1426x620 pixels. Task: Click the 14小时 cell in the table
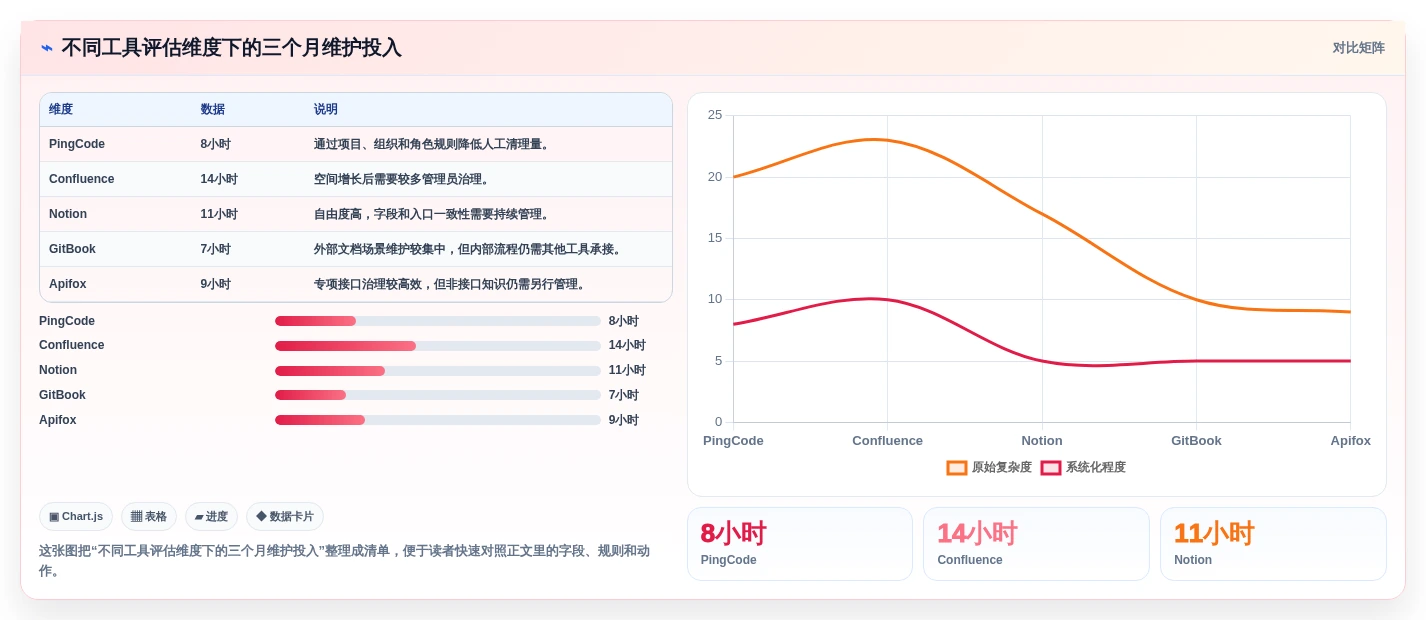click(x=219, y=179)
